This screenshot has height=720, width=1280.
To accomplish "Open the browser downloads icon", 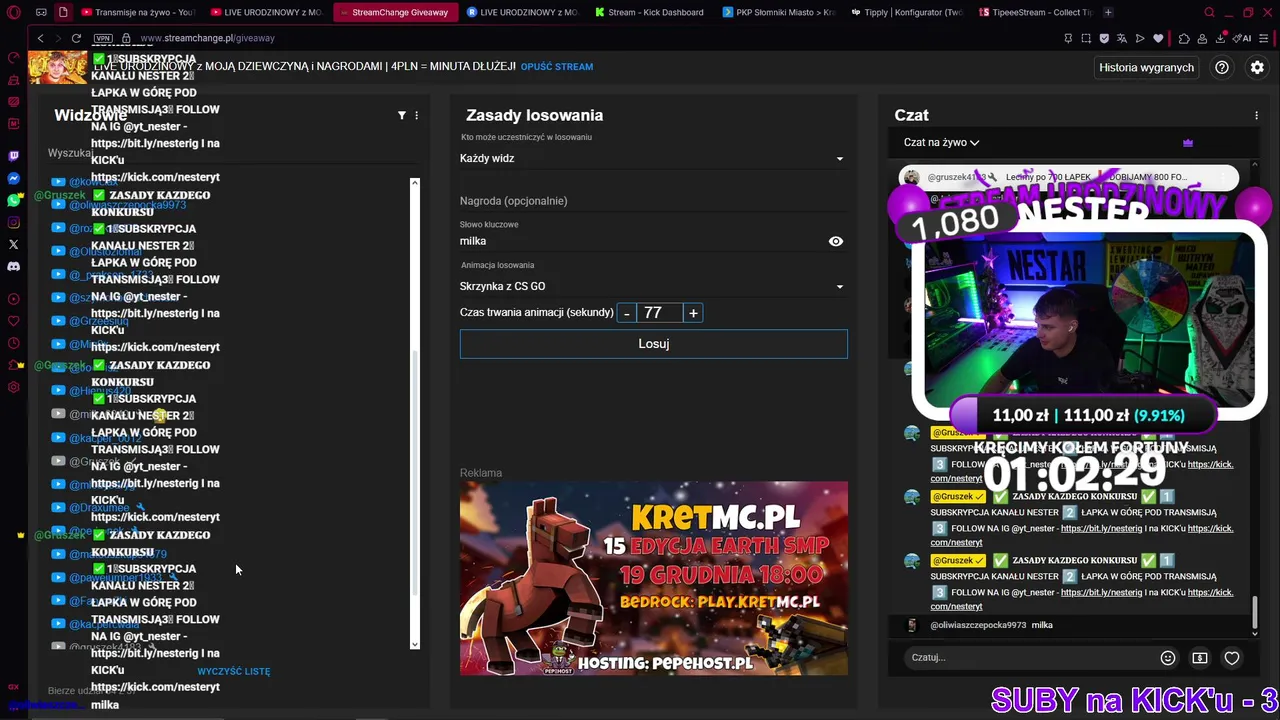I will 1221,38.
